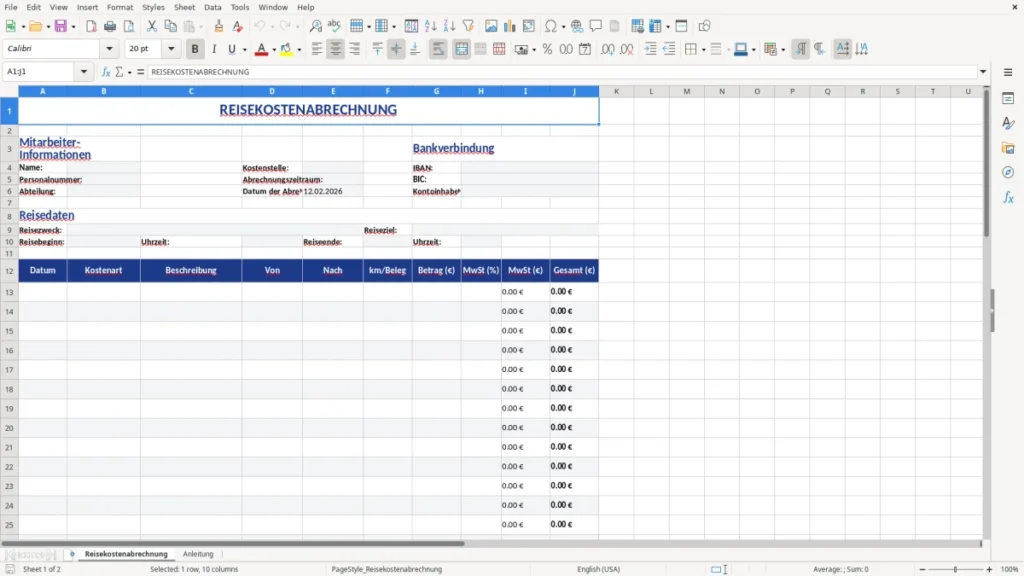Open the Borders dropdown arrow
This screenshot has height=576, width=1024.
pos(703,50)
